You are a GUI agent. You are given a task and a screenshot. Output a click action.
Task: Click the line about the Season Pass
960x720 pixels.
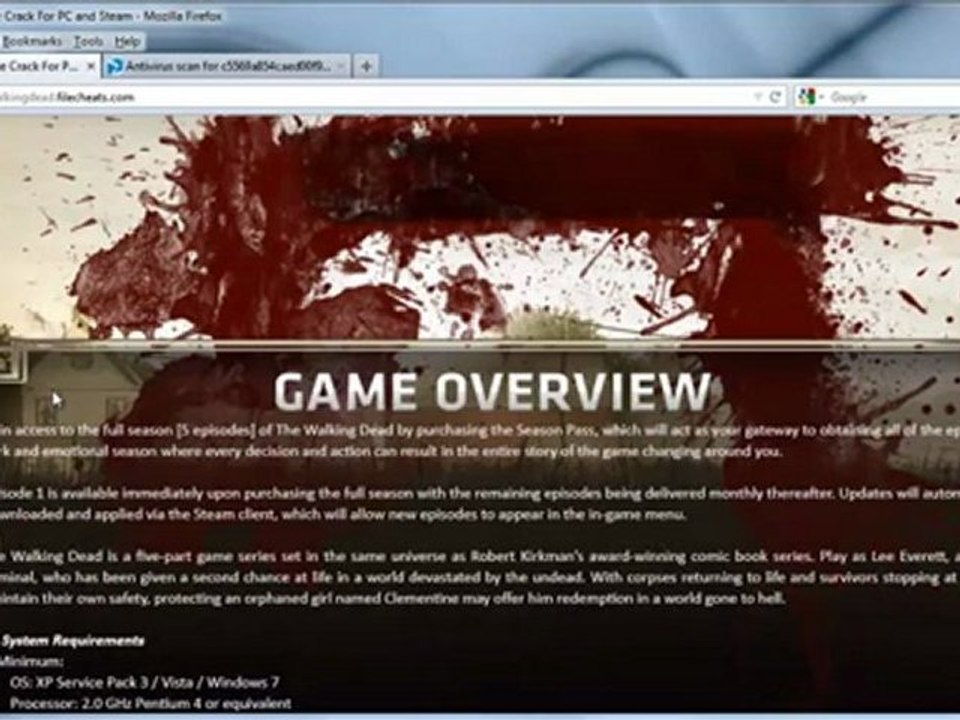(x=480, y=431)
